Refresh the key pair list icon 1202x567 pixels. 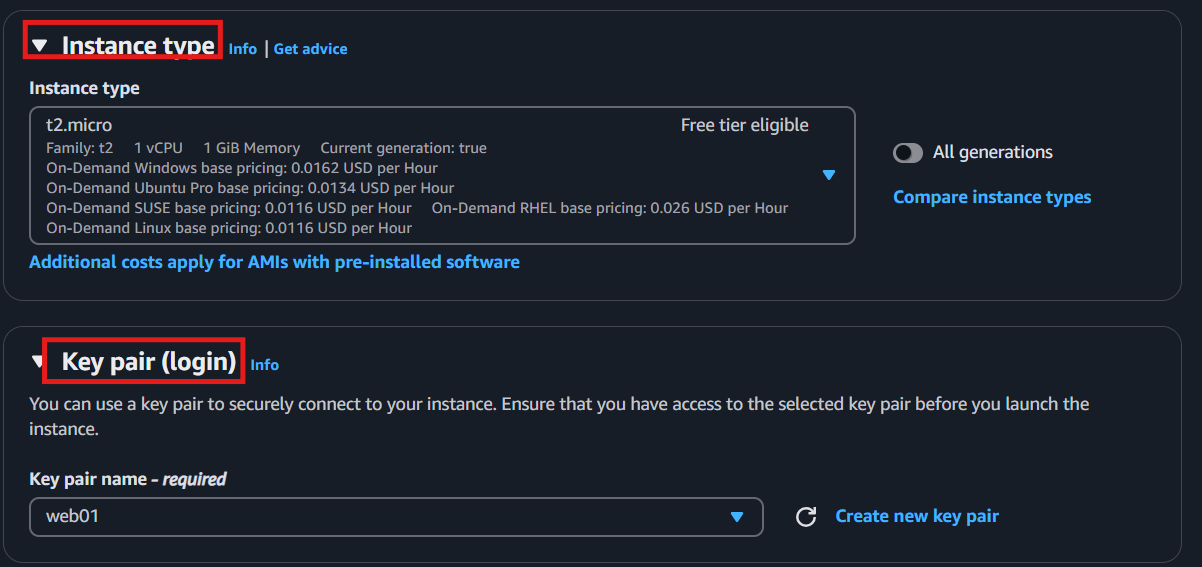[x=806, y=517]
